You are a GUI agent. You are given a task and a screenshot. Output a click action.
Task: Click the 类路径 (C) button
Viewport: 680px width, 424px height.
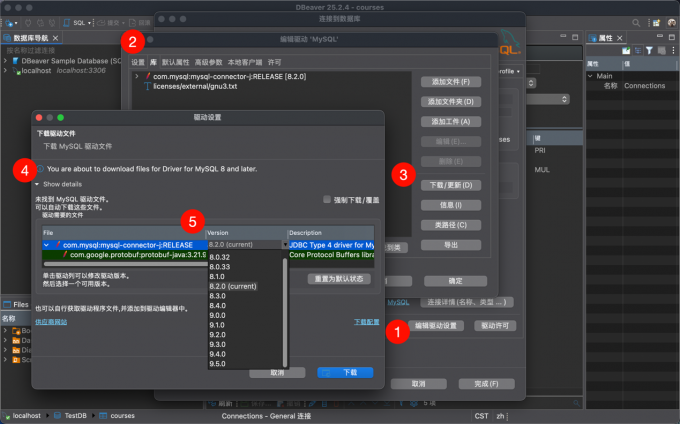tap(451, 225)
